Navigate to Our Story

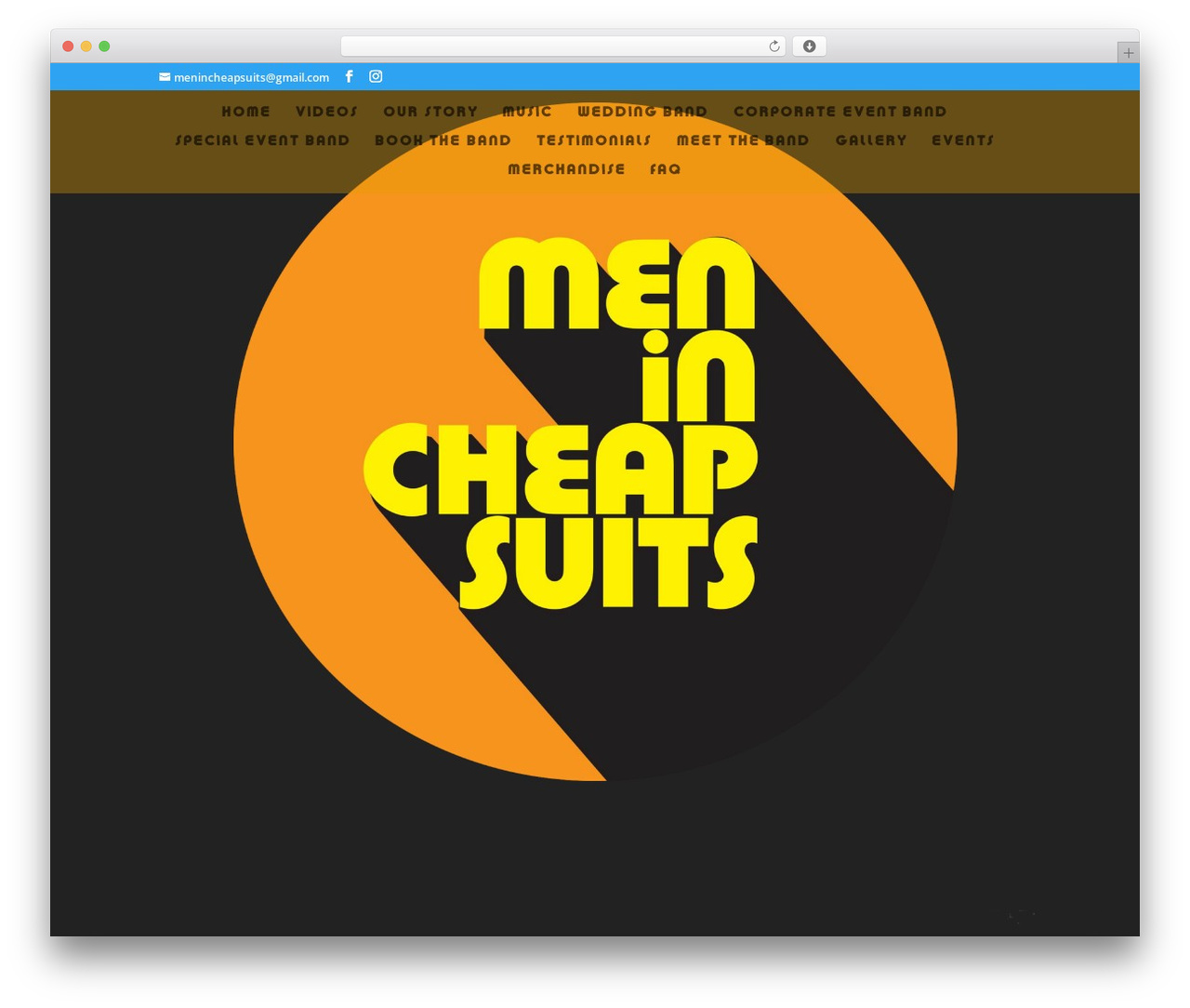pos(430,112)
